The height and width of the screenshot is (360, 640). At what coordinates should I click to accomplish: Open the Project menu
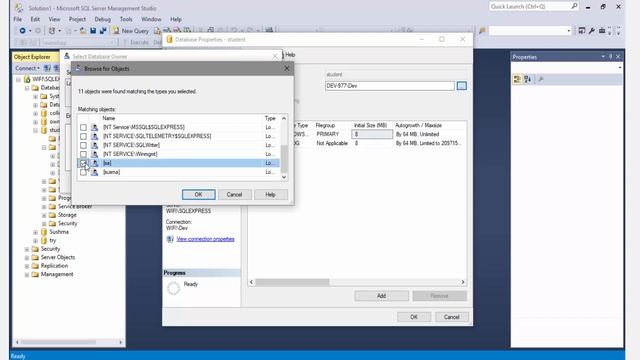click(x=77, y=19)
